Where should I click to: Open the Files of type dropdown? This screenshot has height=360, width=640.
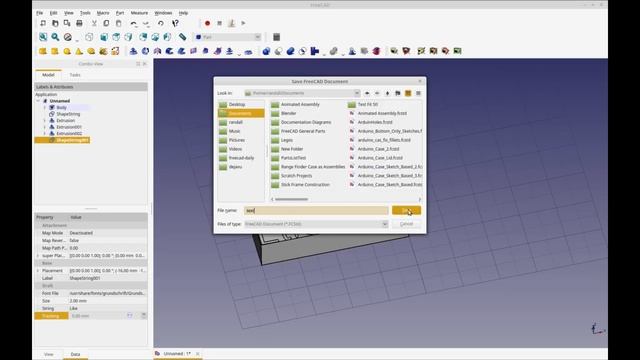(384, 224)
